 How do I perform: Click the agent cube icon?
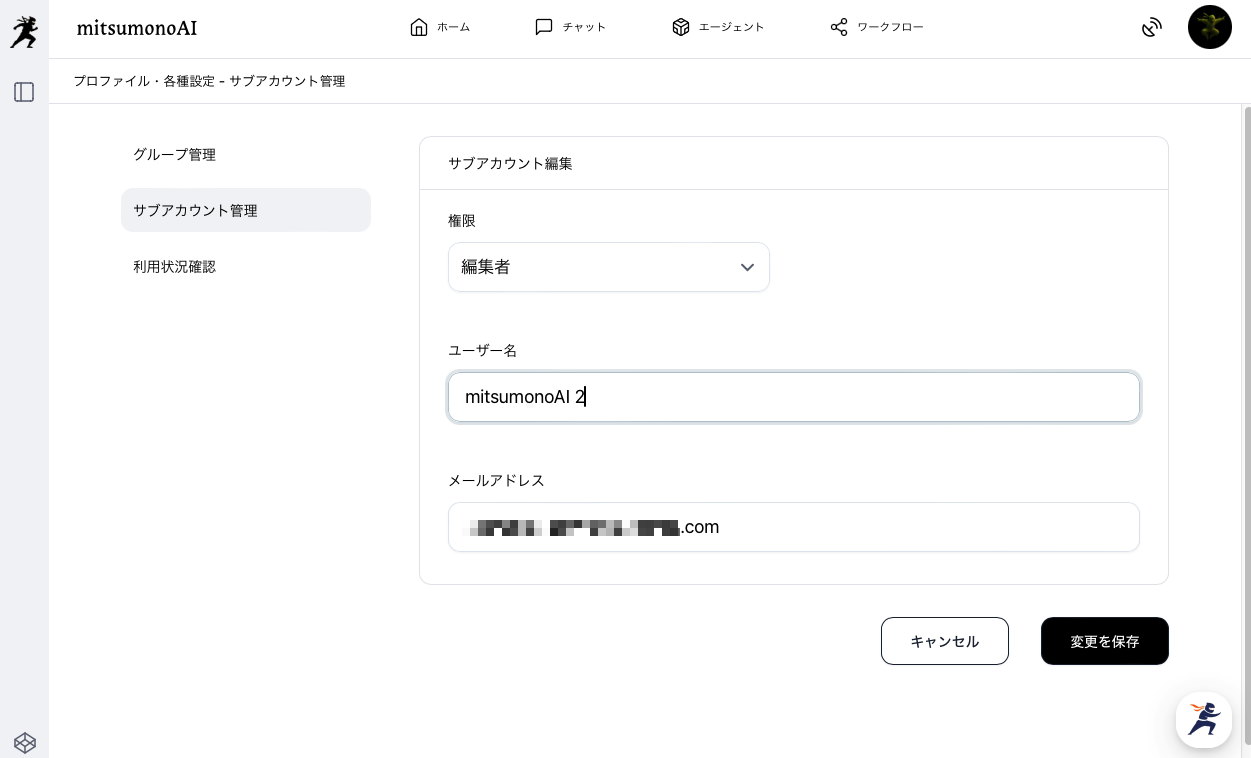coord(681,27)
